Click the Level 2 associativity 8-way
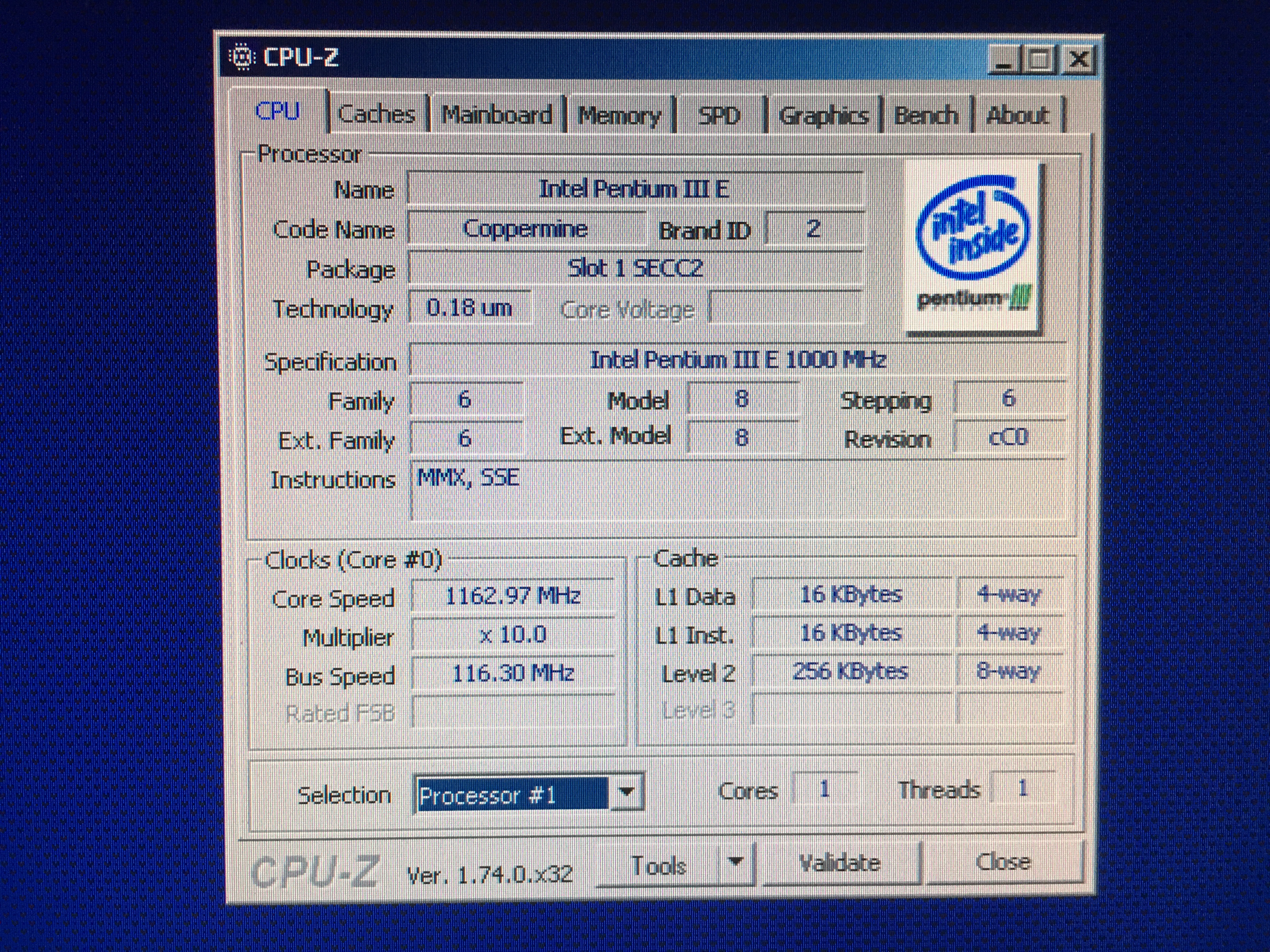The image size is (1270, 952). (x=1010, y=670)
